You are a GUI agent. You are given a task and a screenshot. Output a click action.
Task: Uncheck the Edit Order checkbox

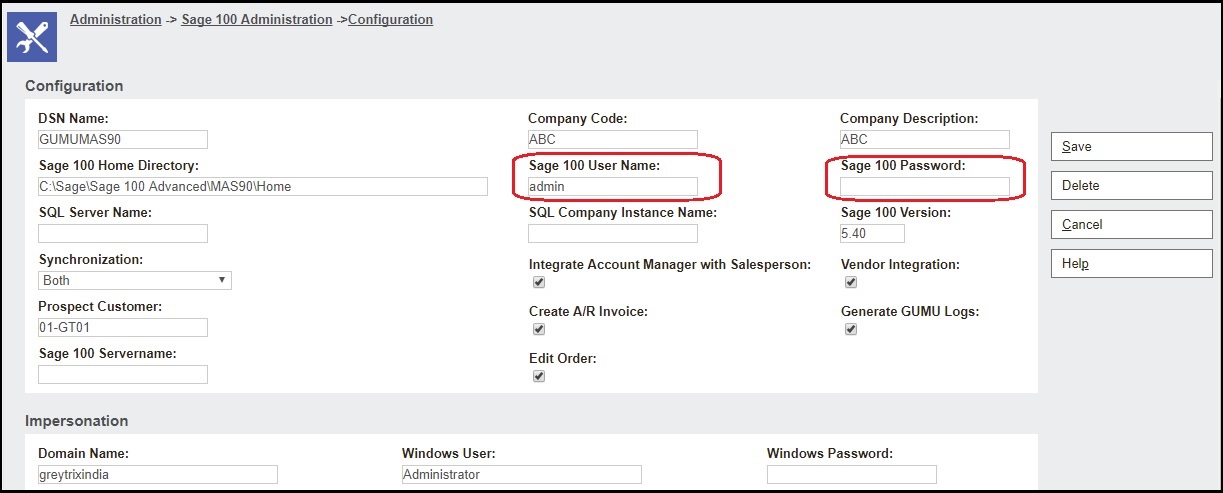click(x=539, y=376)
